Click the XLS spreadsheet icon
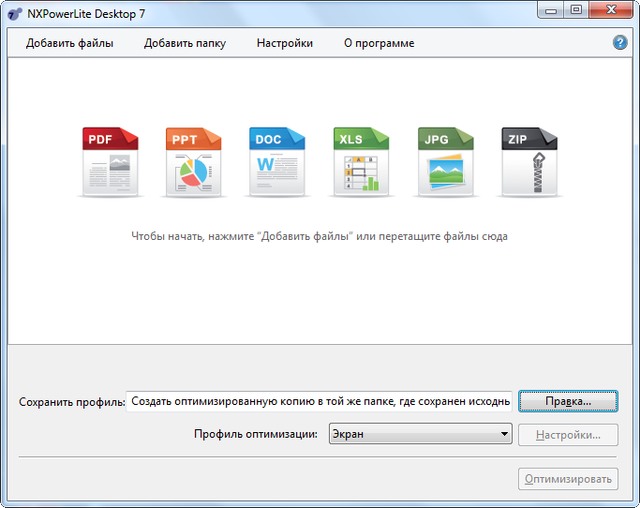640x508 pixels. pyautogui.click(x=360, y=161)
